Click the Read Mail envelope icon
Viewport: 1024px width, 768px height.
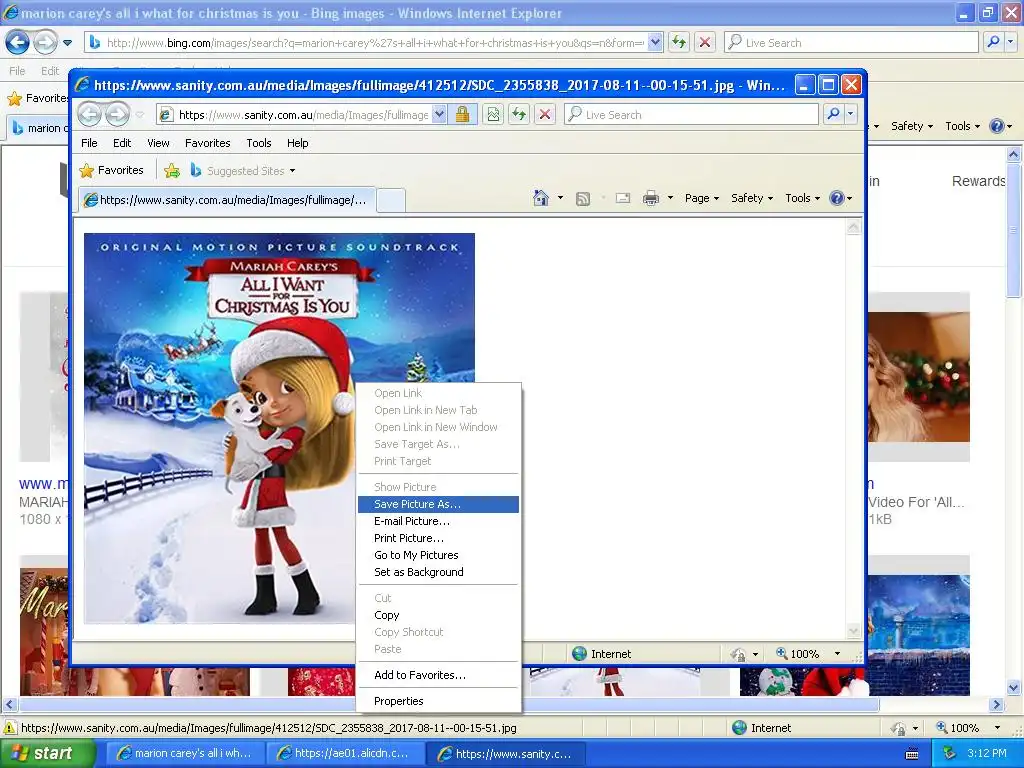pos(623,198)
